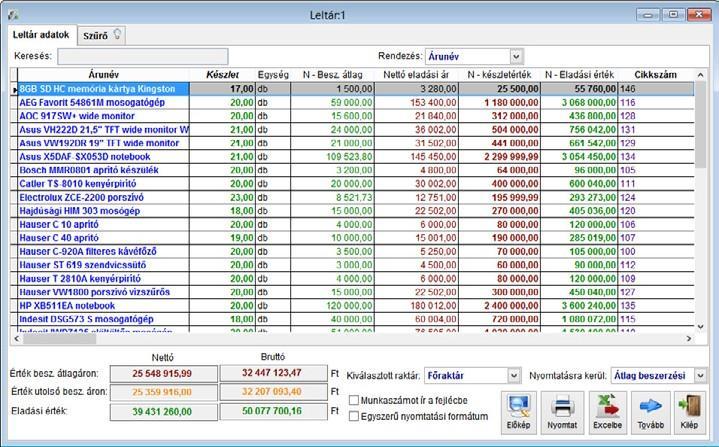Click the Nettó value 25 359 916,00
This screenshot has height=447, width=719.
(162, 392)
